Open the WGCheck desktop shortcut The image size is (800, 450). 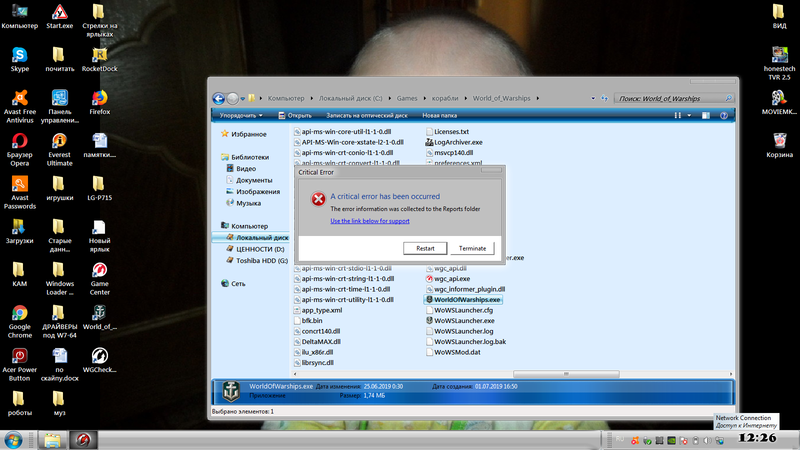pyautogui.click(x=99, y=360)
